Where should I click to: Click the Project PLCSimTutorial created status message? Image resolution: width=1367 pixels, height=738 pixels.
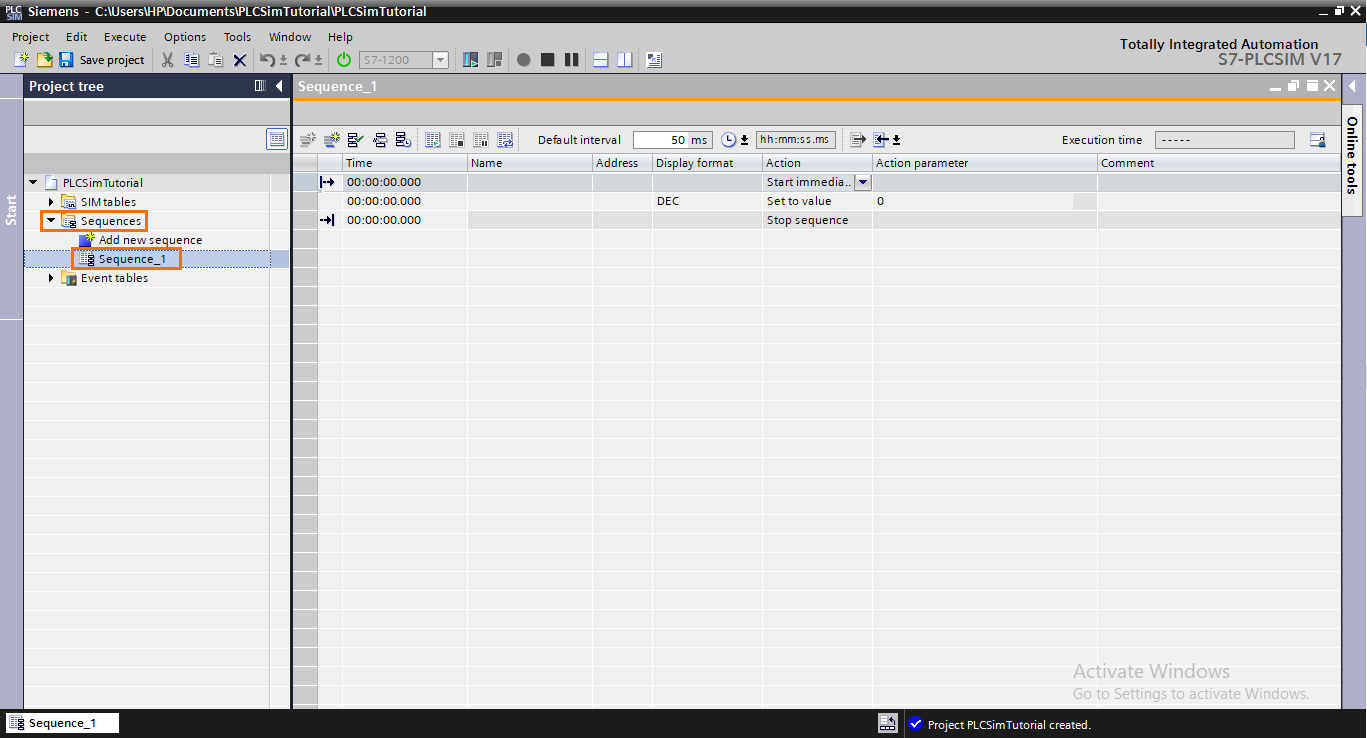[1009, 725]
